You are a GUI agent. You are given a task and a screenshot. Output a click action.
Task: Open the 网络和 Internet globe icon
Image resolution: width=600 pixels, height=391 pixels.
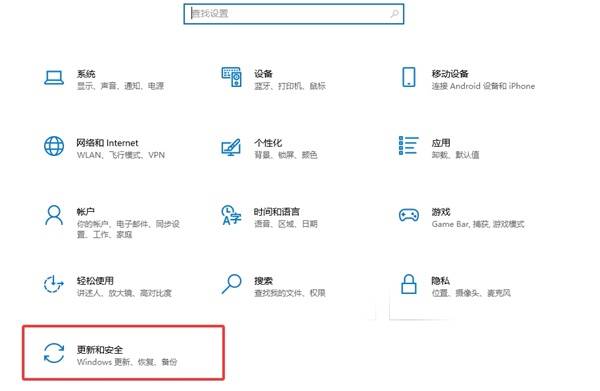click(x=54, y=146)
